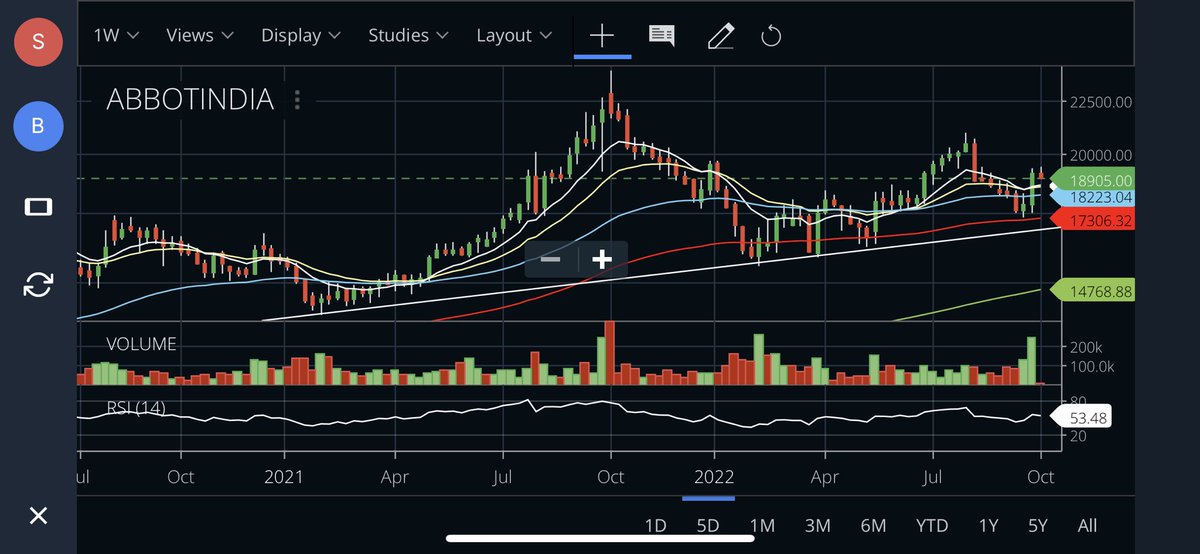
Task: Tap the blue B avatar
Action: pos(38,126)
